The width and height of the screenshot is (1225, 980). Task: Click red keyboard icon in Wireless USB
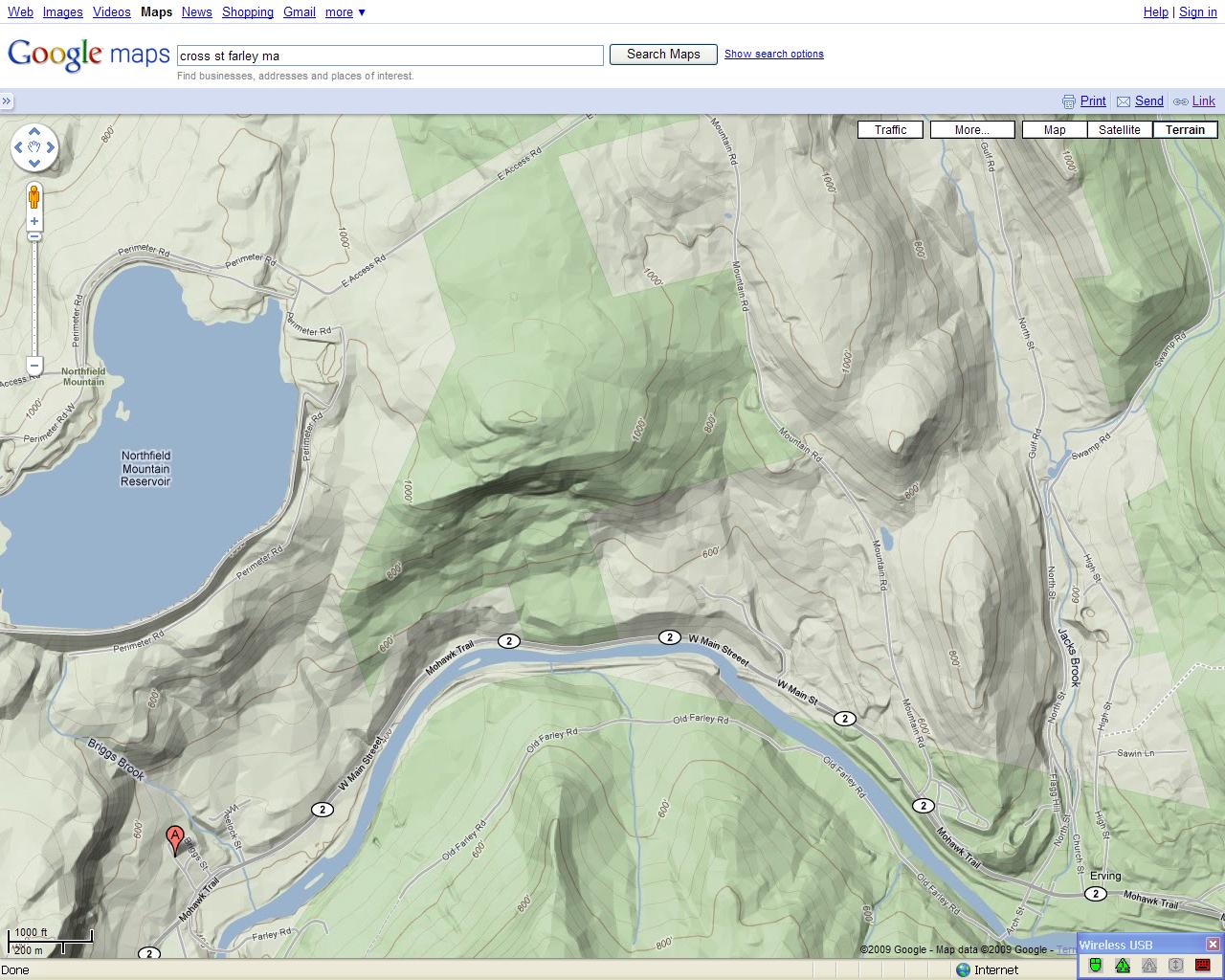tap(1203, 965)
